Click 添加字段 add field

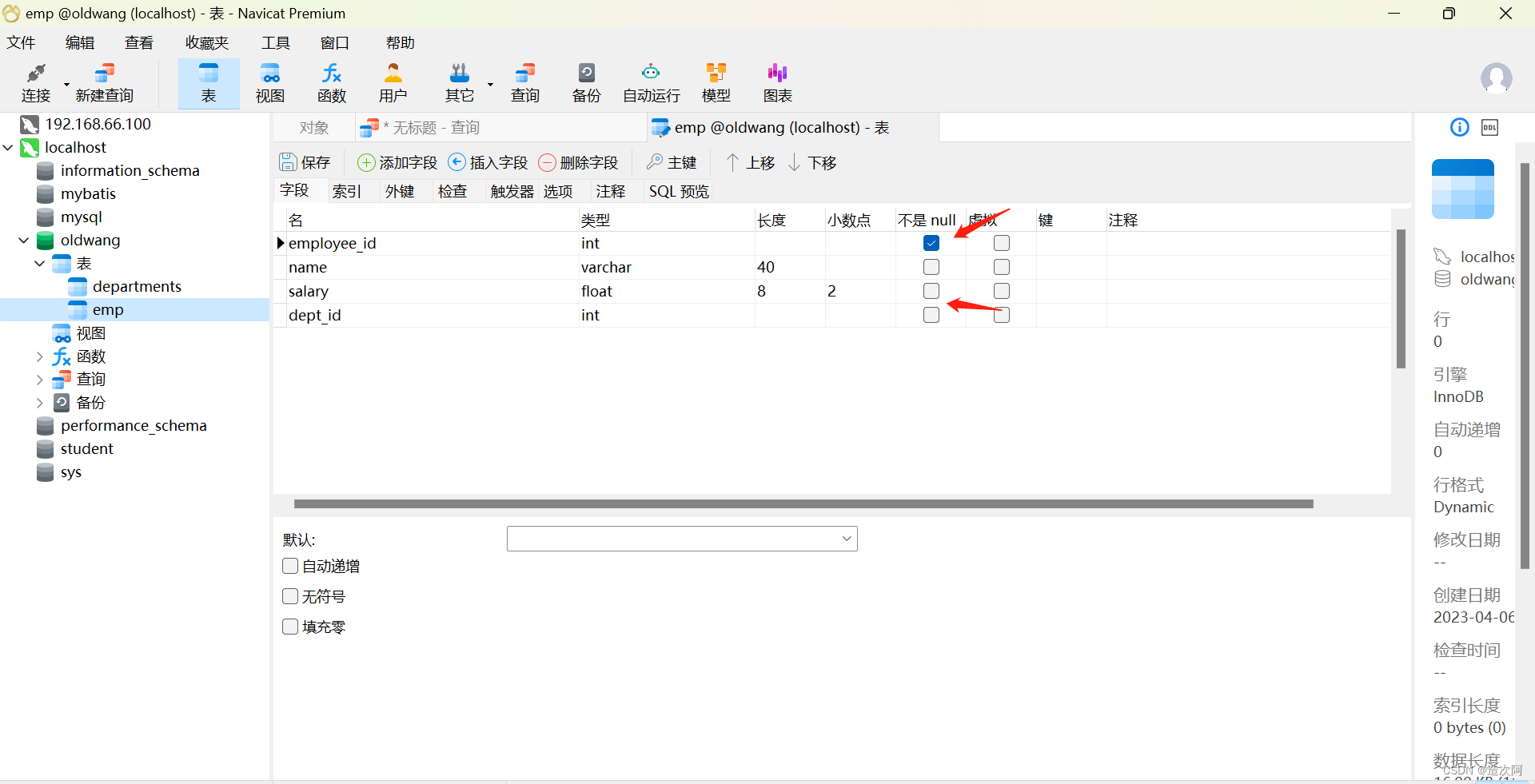tap(397, 162)
